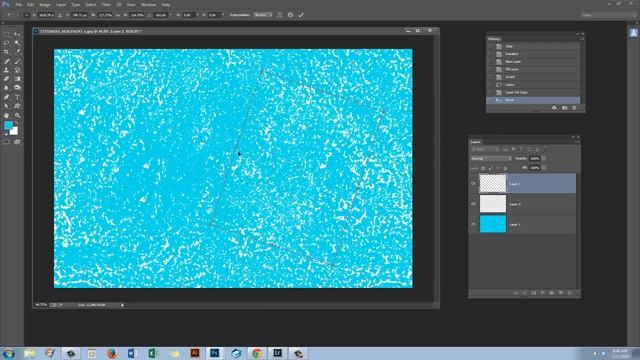Select the Pen tool
Screen dimensions: 640x360
pos(6,97)
